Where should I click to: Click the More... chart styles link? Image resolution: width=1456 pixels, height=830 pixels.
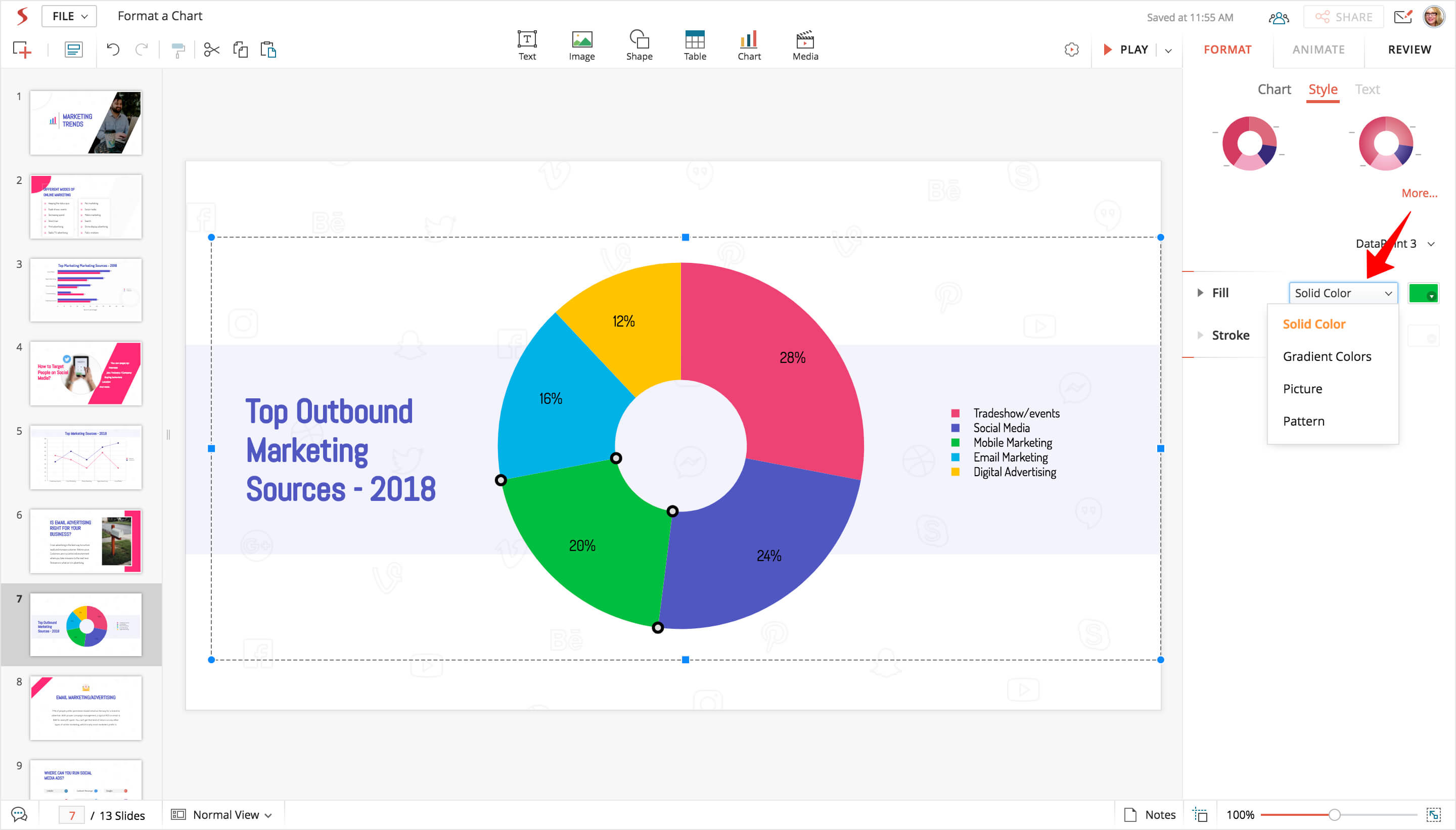[x=1419, y=193]
